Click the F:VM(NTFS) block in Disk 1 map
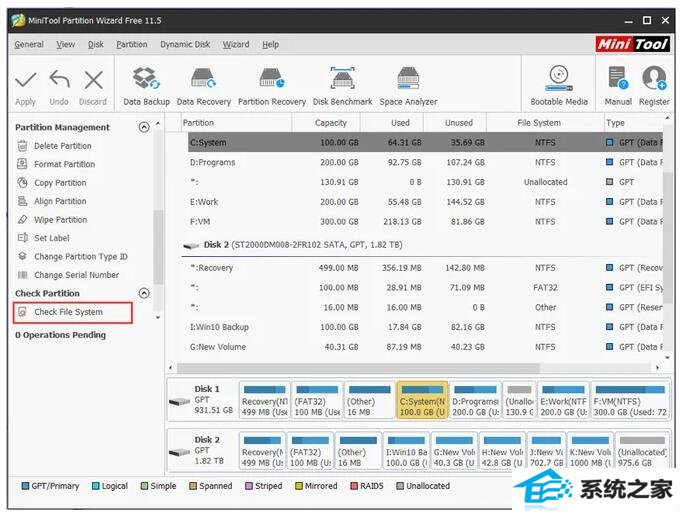 630,400
